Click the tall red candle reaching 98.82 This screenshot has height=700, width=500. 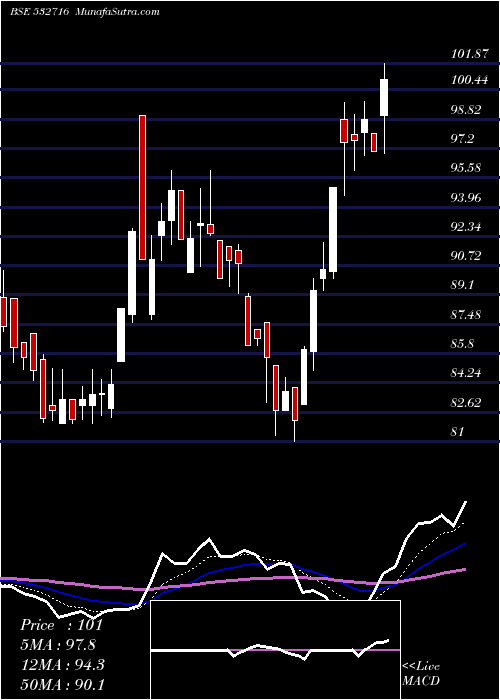tap(142, 187)
